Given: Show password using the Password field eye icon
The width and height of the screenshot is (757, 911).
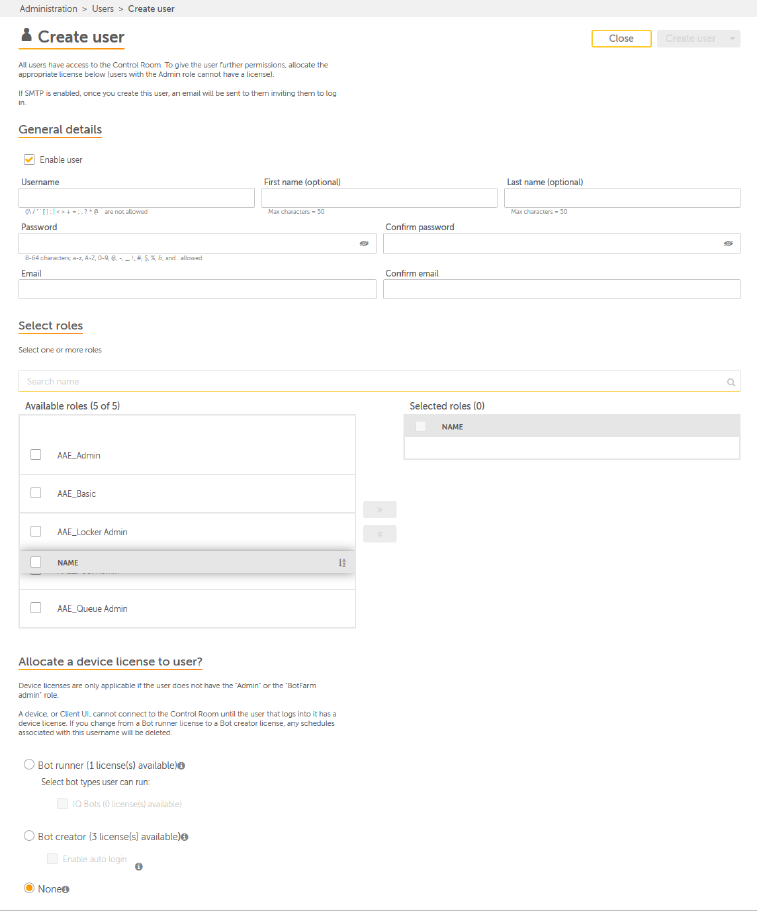Looking at the screenshot, I should click(x=364, y=243).
